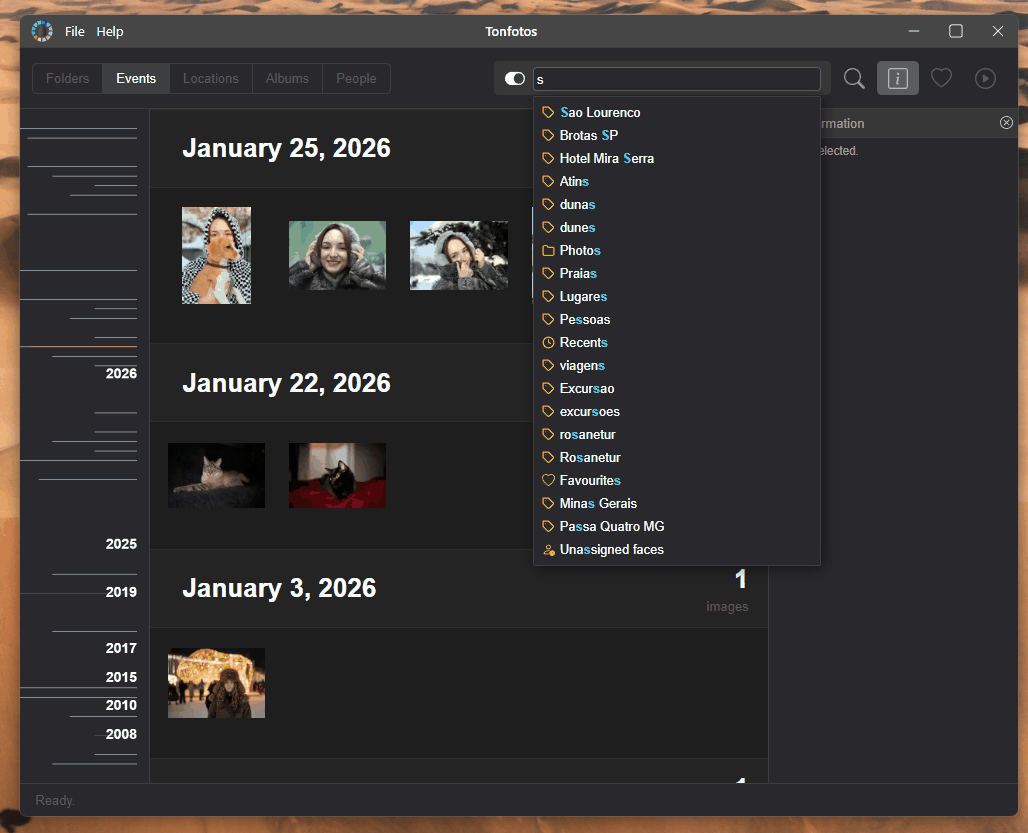
Task: Toggle the information panel icon
Action: pyautogui.click(x=898, y=79)
